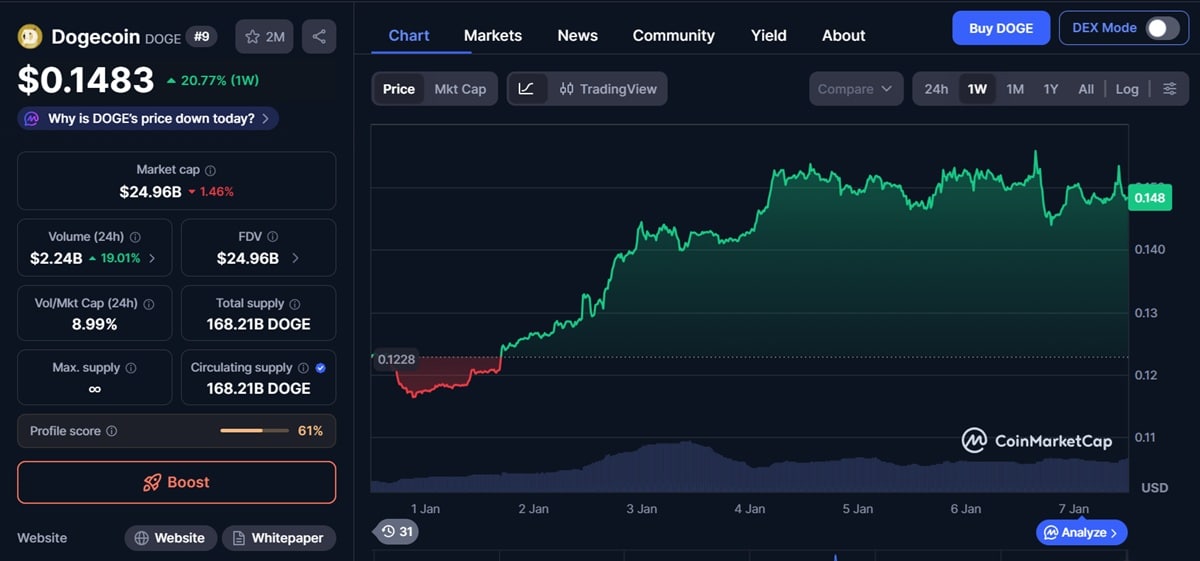The height and width of the screenshot is (561, 1200).
Task: Set chart range to 1M
Action: [x=1015, y=89]
